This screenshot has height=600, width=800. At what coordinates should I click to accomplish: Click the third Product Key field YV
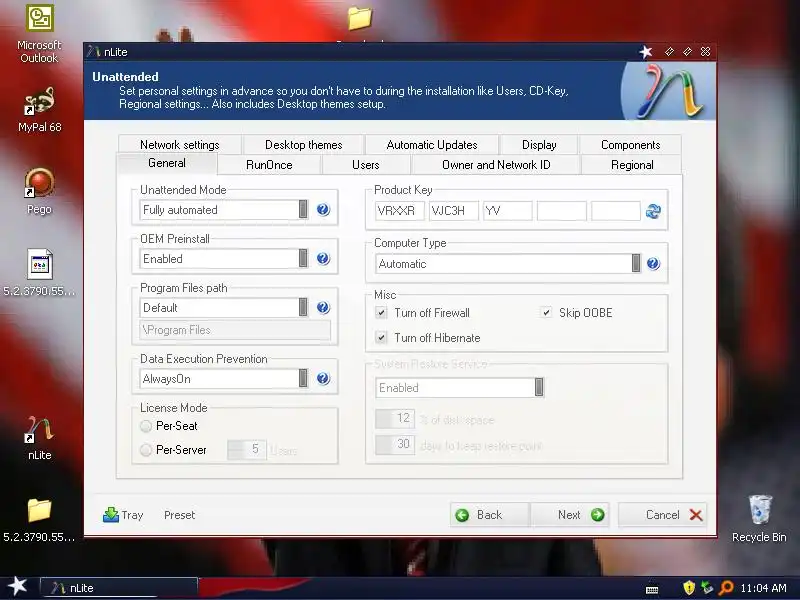click(x=508, y=211)
